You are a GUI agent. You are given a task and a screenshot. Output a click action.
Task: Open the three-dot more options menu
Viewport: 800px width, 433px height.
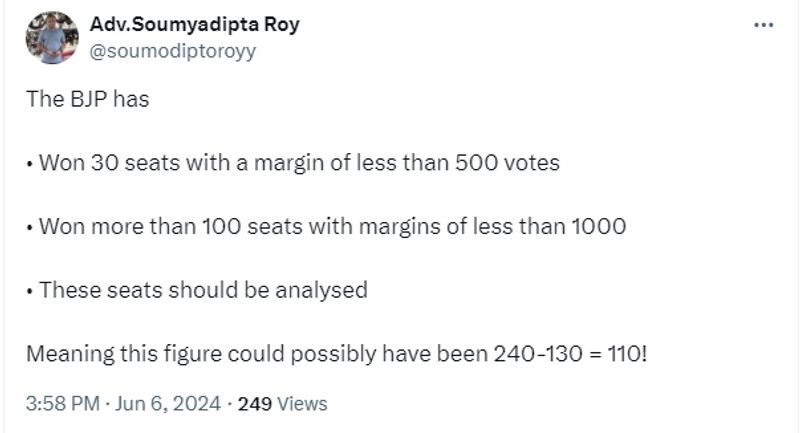764,24
